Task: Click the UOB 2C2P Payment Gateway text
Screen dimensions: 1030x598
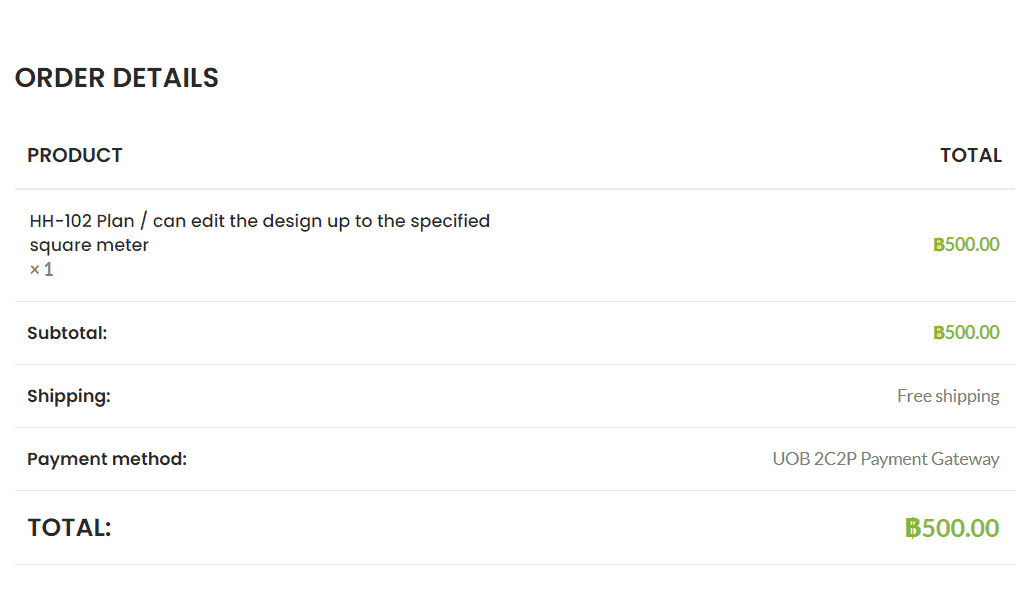Action: point(885,459)
